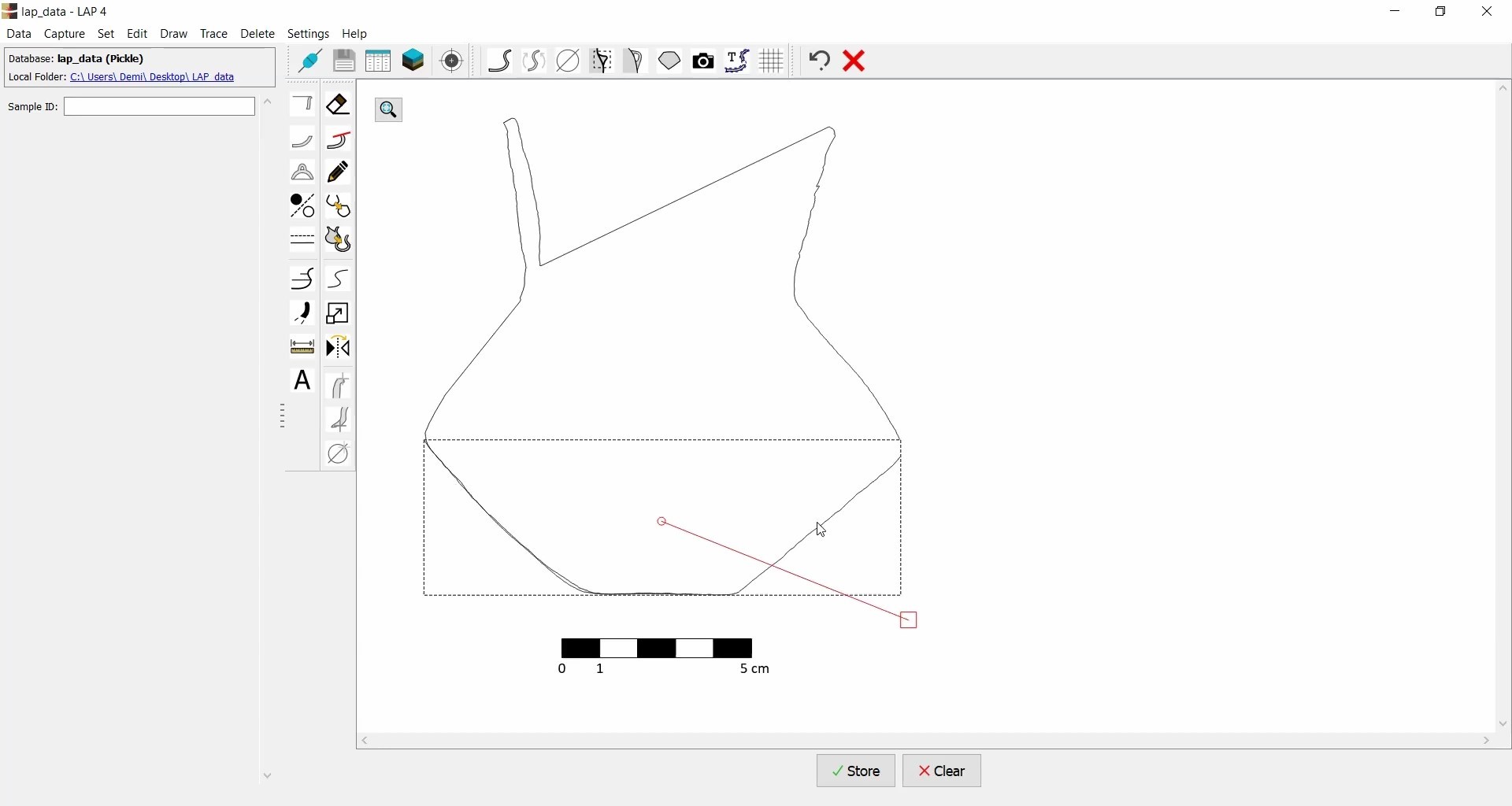Screen dimensions: 1512x806
Task: Open the edit menu
Action: (x=138, y=35)
